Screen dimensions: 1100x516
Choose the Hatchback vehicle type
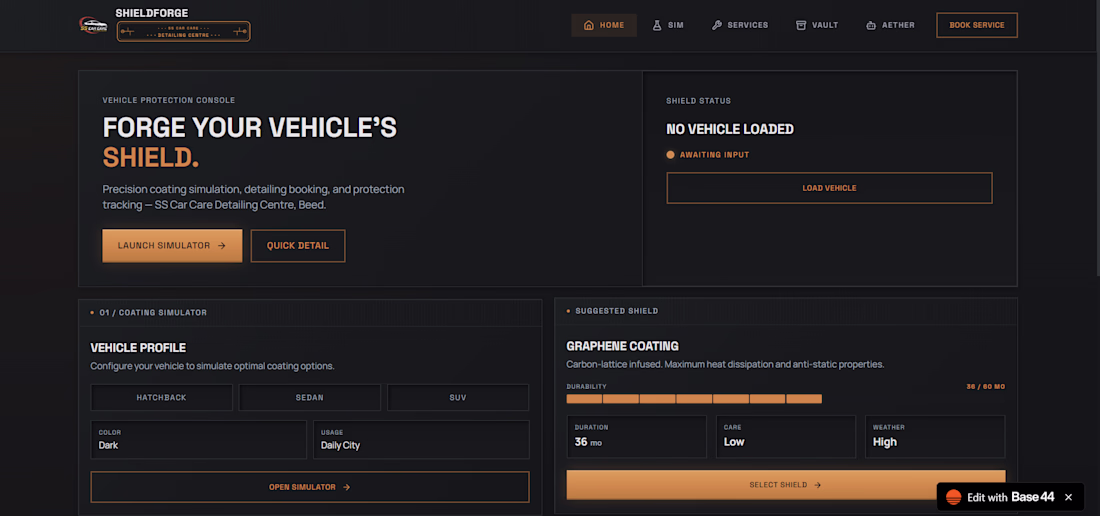(x=161, y=397)
